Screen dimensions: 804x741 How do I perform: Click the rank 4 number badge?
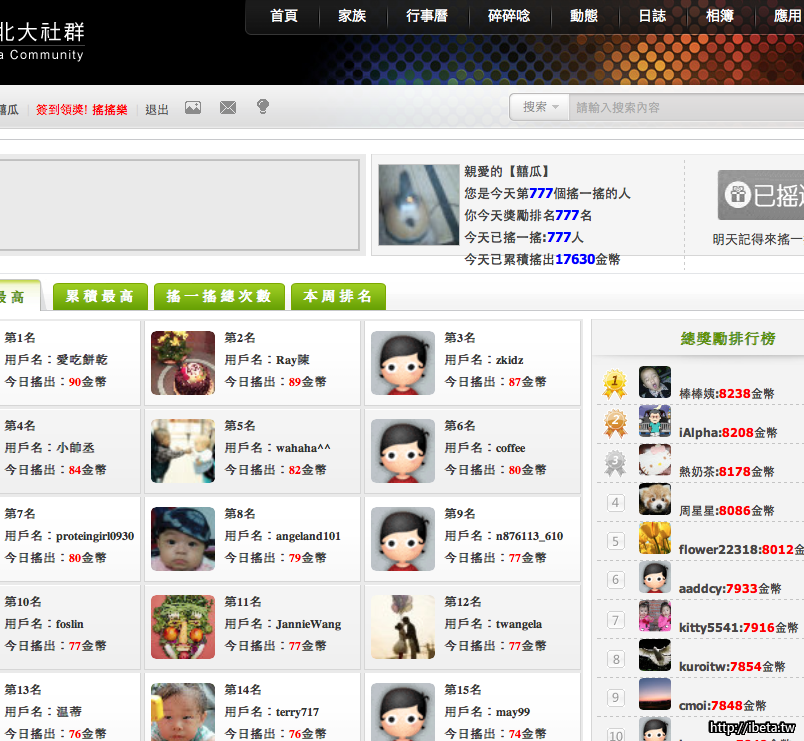[x=616, y=502]
